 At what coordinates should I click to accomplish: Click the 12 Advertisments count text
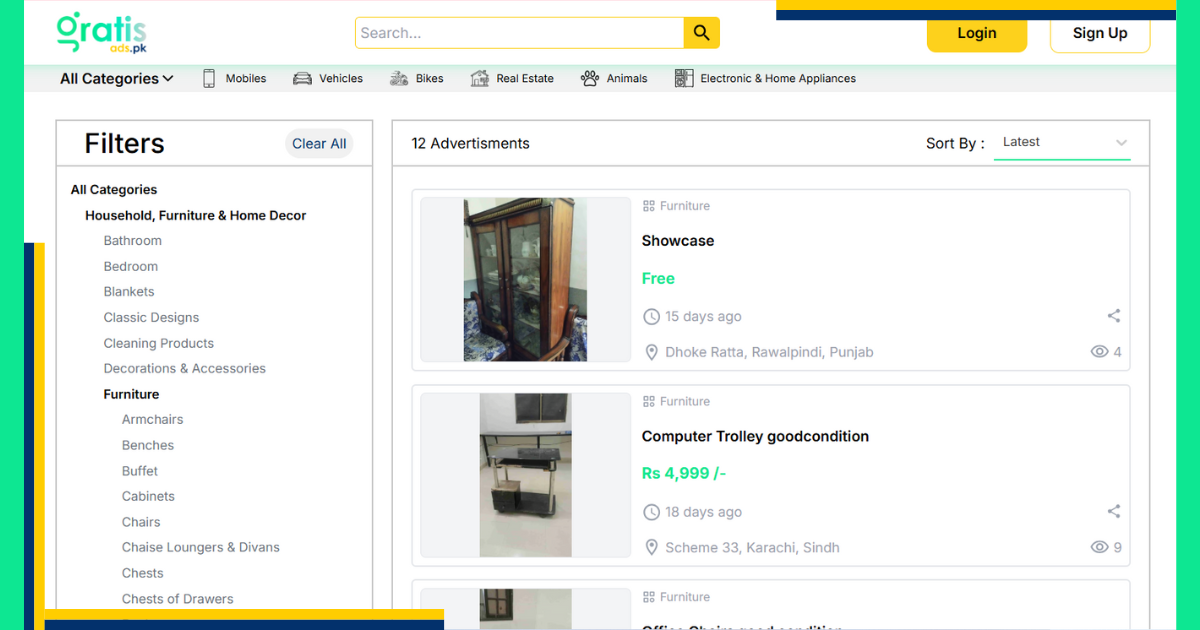[471, 144]
